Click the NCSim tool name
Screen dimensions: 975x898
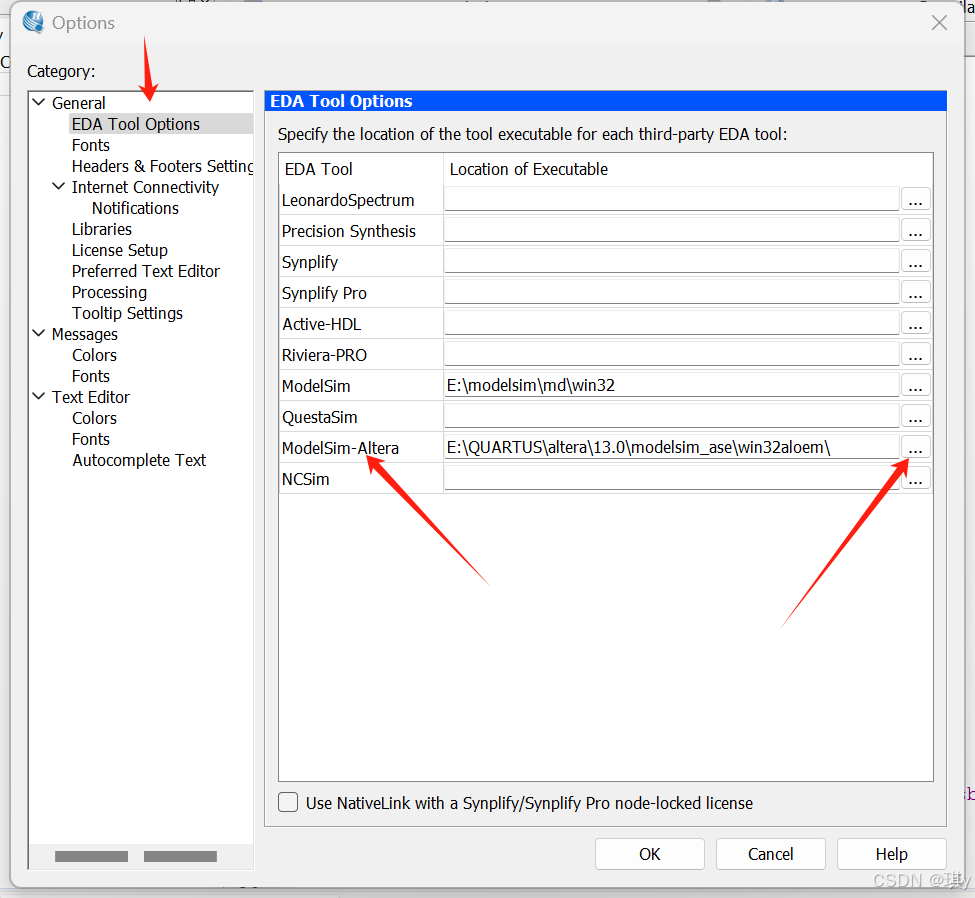coord(305,479)
